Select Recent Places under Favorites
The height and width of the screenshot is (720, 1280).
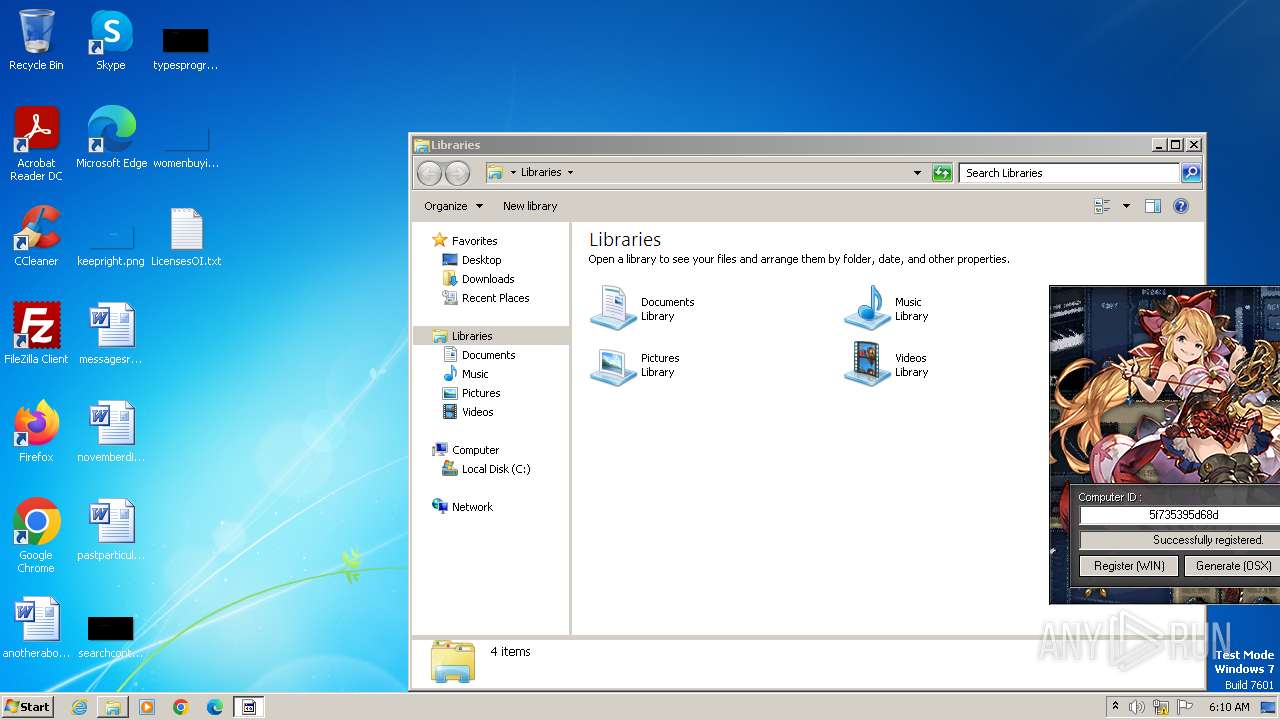(x=485, y=298)
